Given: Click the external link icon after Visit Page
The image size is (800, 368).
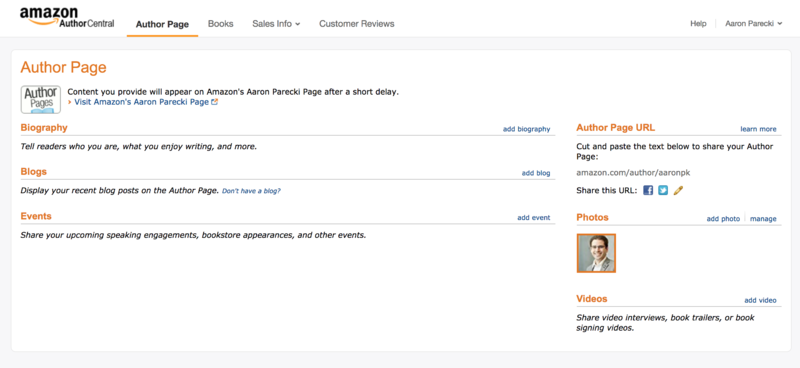Looking at the screenshot, I should (215, 102).
